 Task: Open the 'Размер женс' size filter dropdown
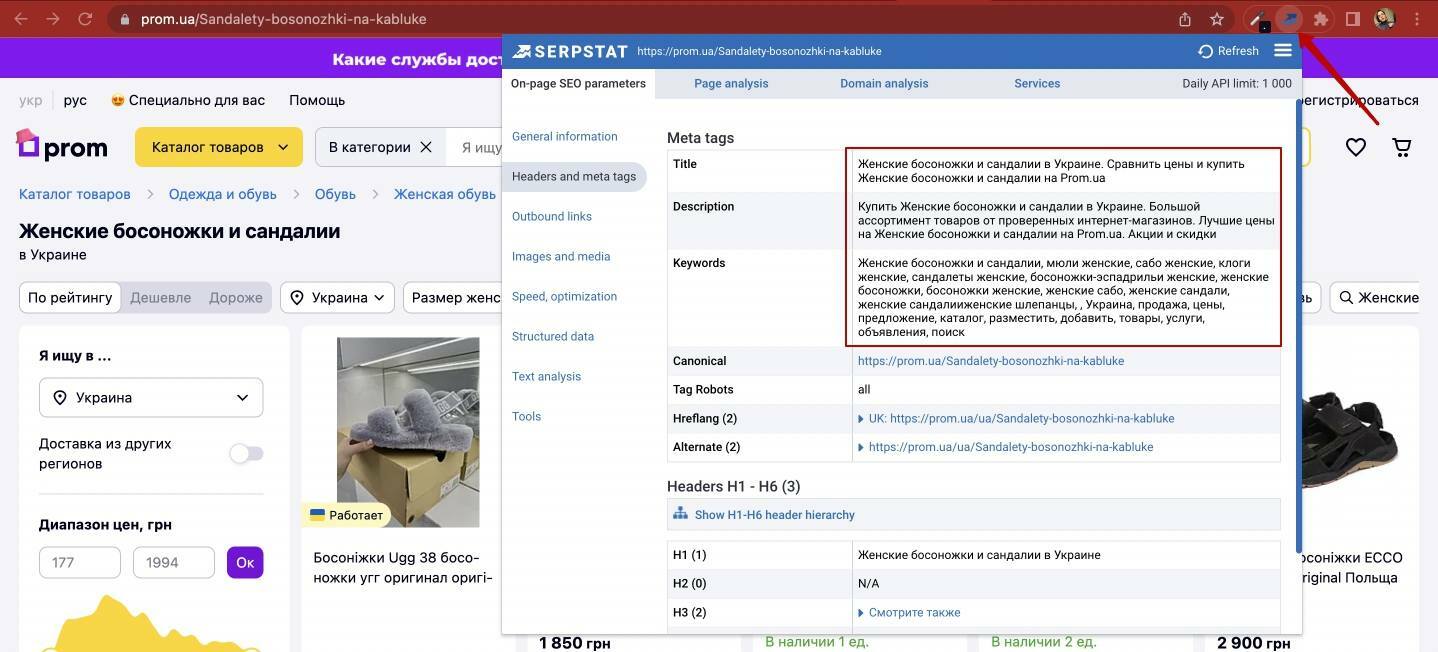tap(453, 297)
